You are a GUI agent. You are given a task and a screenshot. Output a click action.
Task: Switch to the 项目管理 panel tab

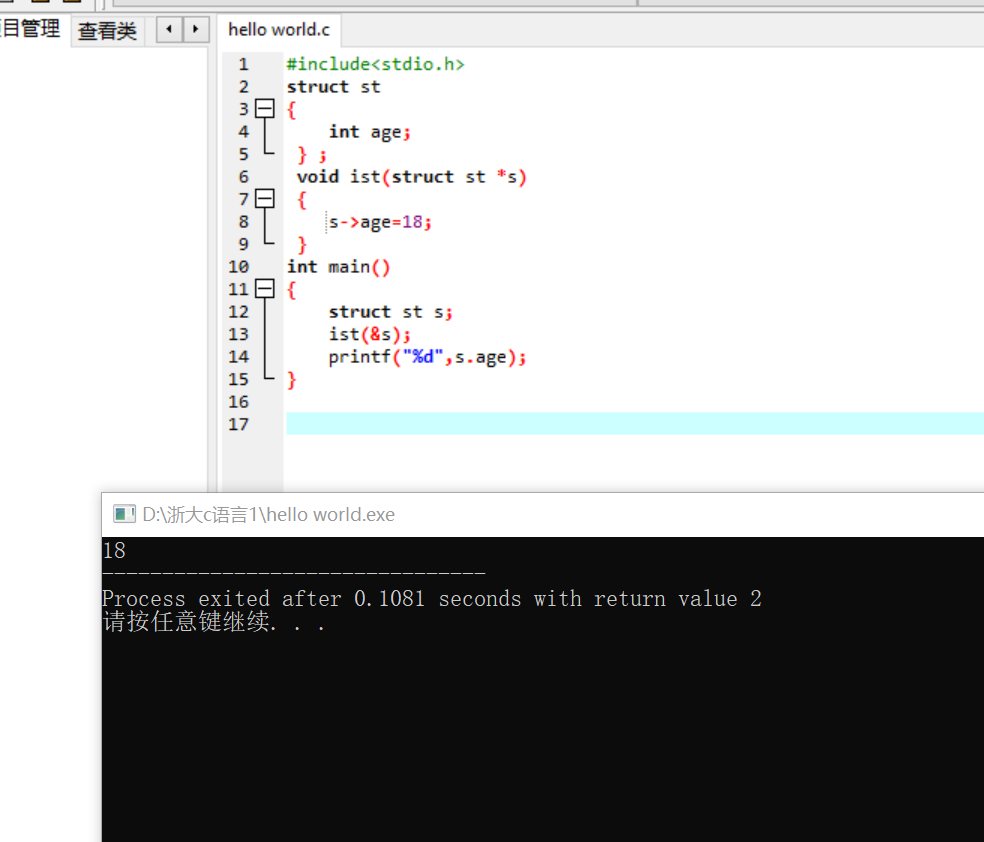31,29
